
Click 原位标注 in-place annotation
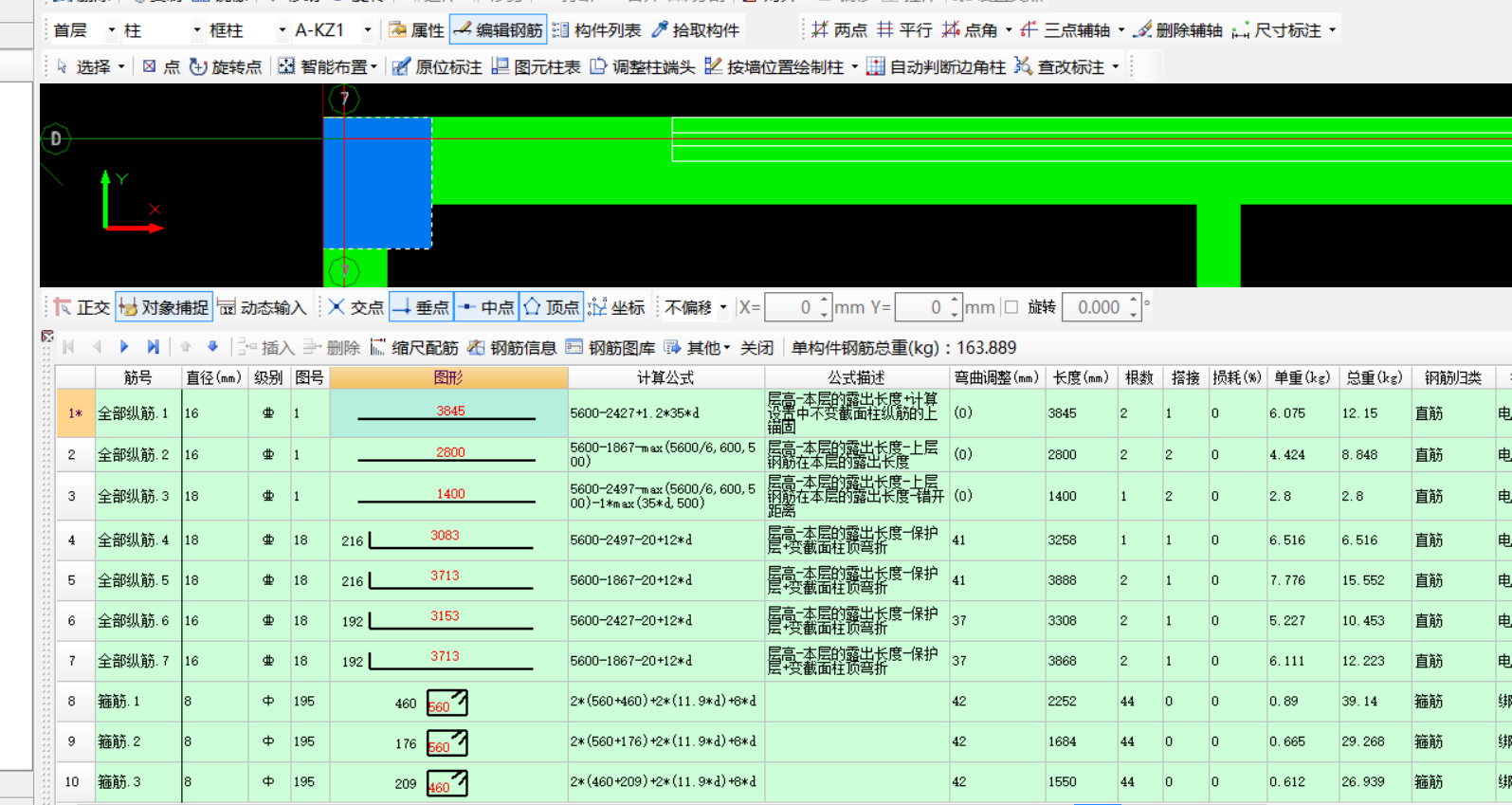pyautogui.click(x=437, y=66)
